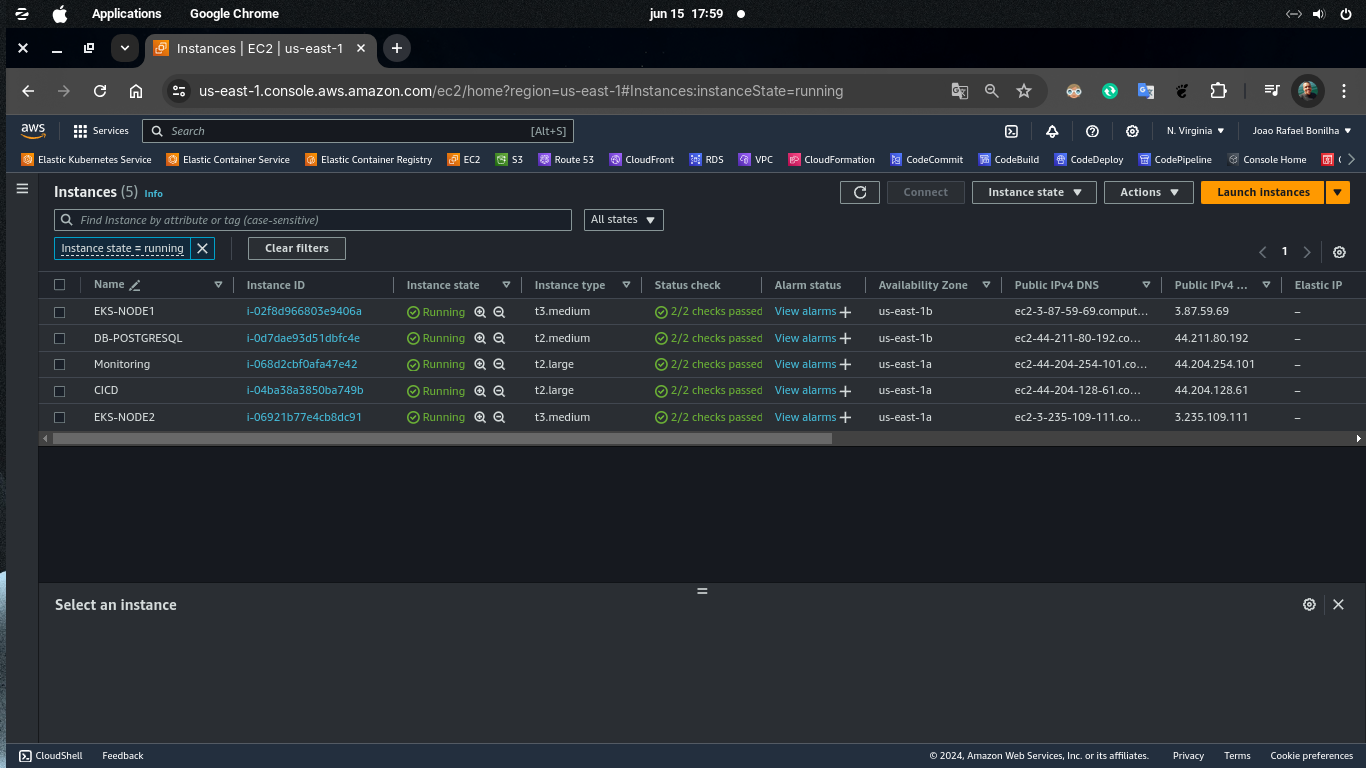Sort by Instance type column arrow
Screen dimensions: 1366x768
pos(626,285)
